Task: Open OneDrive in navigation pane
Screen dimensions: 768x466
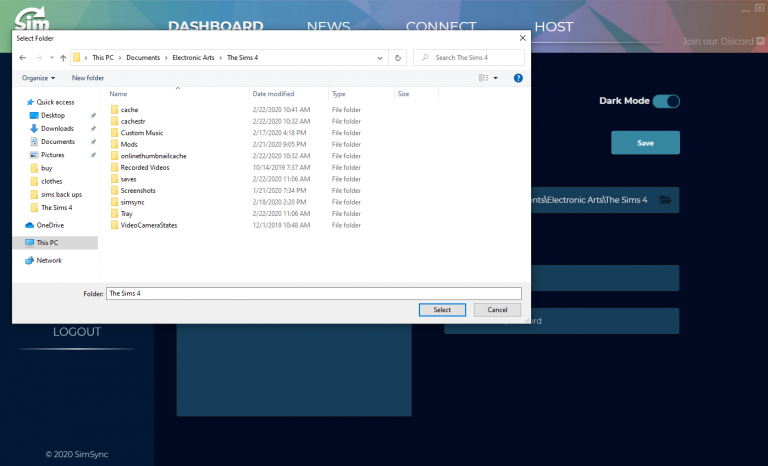Action: [x=50, y=225]
